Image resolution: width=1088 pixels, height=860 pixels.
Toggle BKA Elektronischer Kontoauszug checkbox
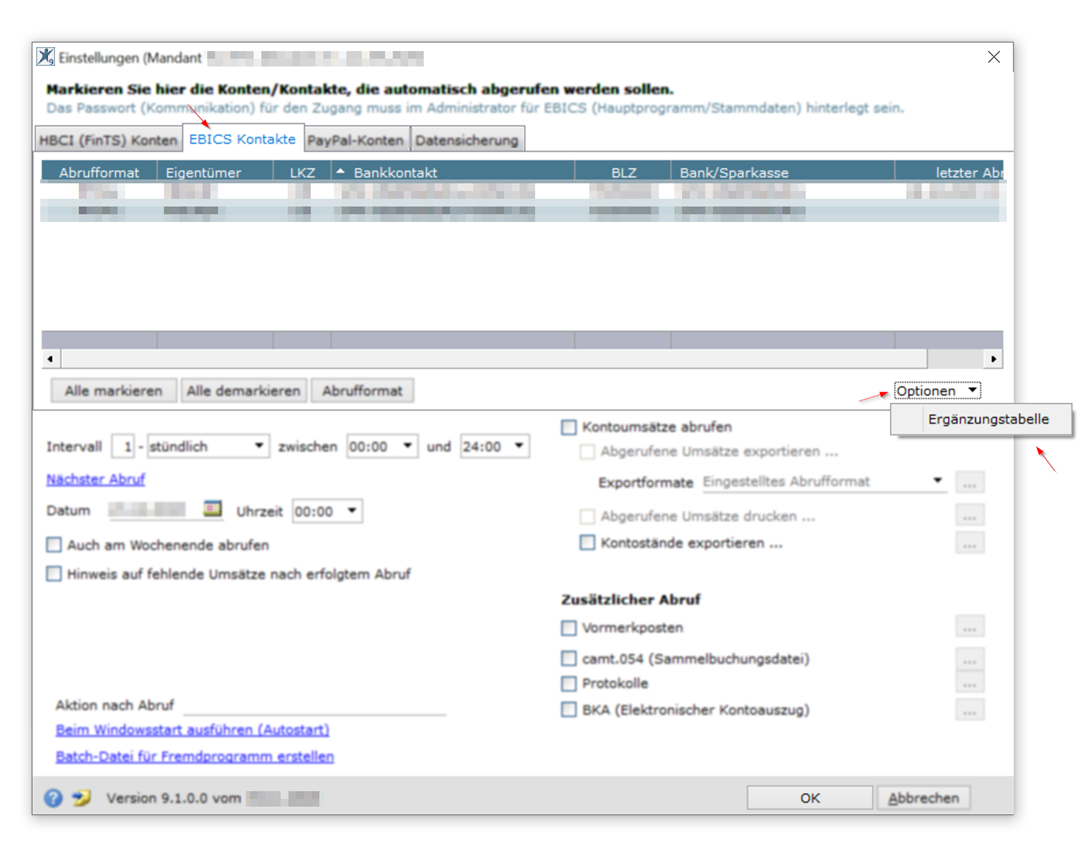[569, 709]
